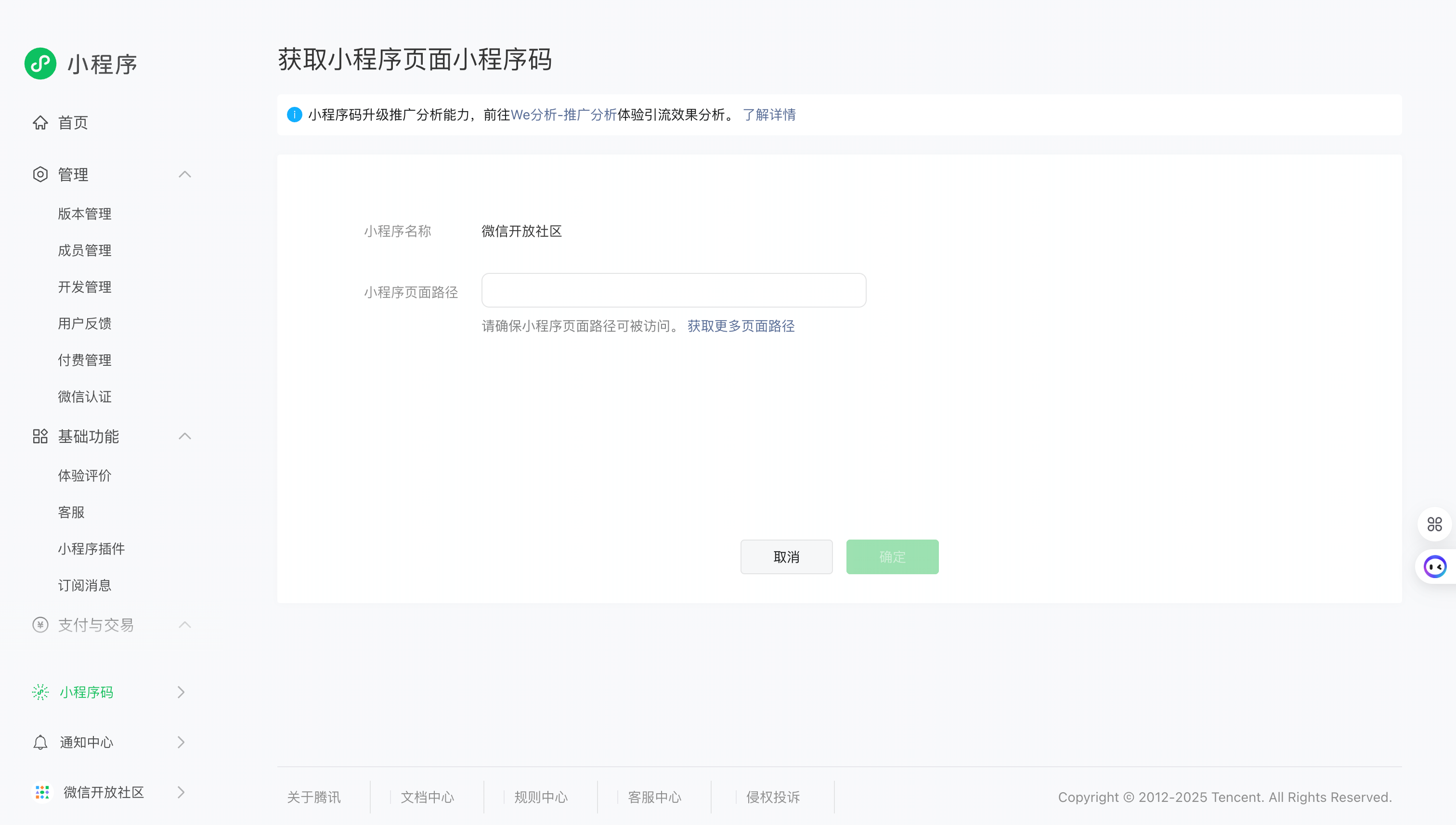Collapse the 管理 section chevron

coord(185,175)
